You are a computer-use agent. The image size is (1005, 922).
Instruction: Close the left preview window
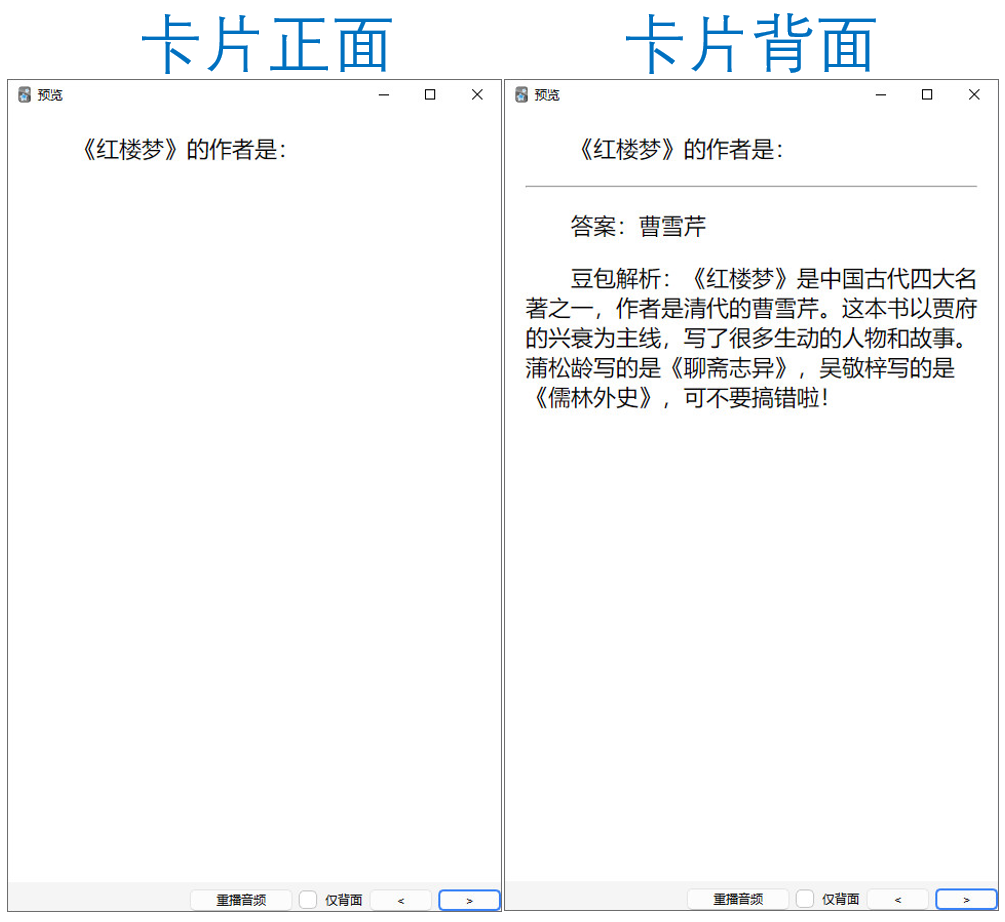click(x=477, y=95)
